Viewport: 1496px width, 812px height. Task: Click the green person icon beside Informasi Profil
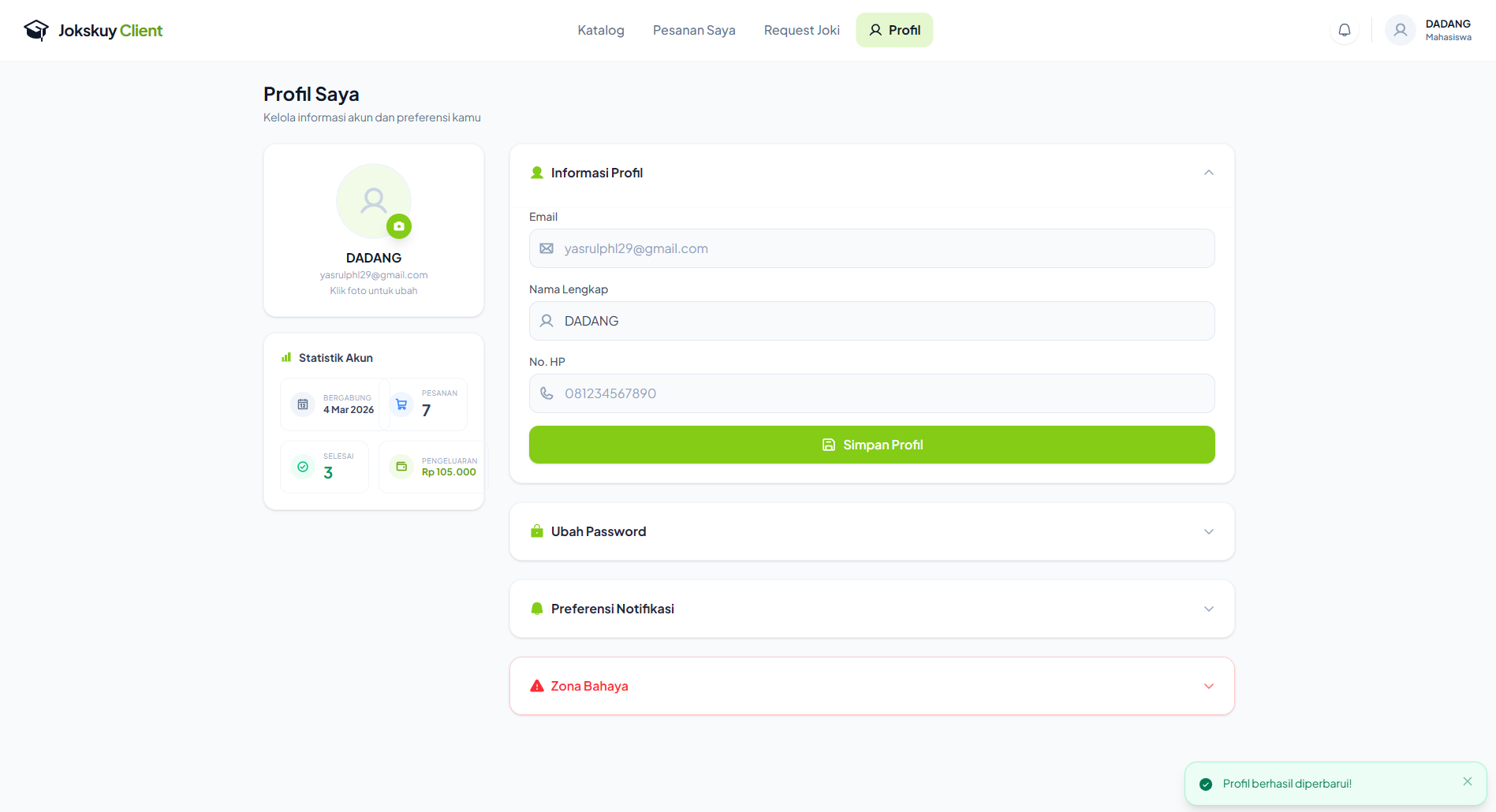(537, 173)
